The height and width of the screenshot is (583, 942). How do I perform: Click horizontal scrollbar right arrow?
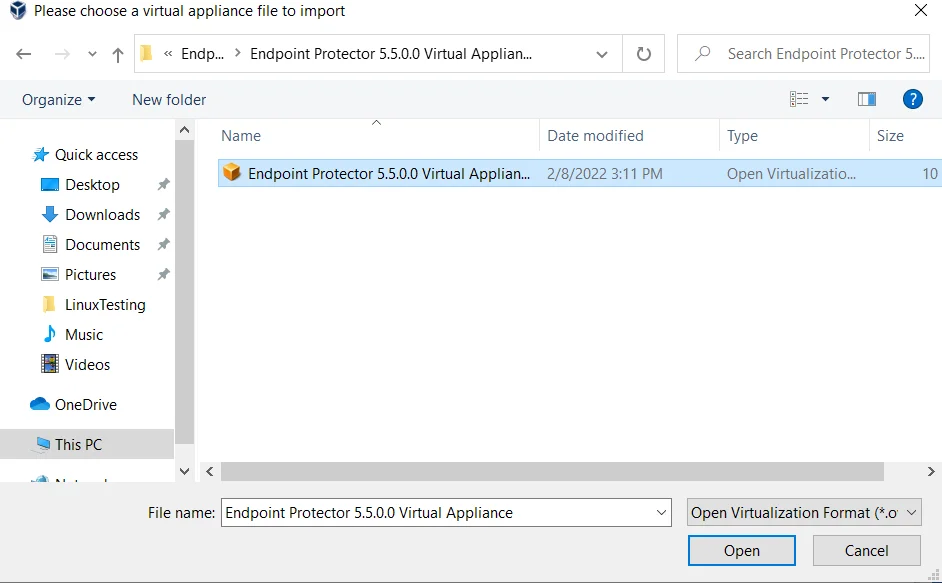click(x=931, y=472)
